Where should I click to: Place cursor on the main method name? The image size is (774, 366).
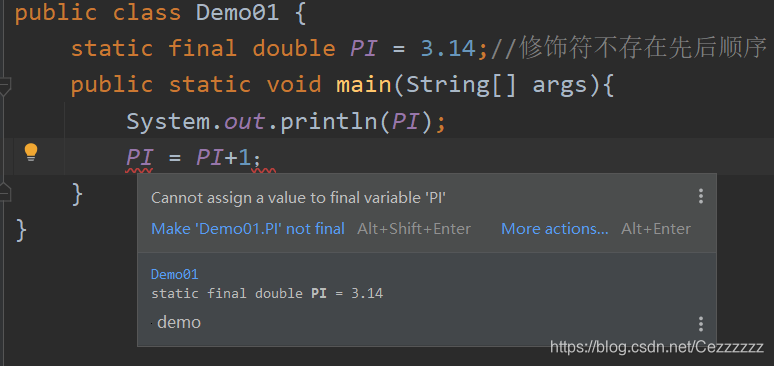click(x=364, y=85)
